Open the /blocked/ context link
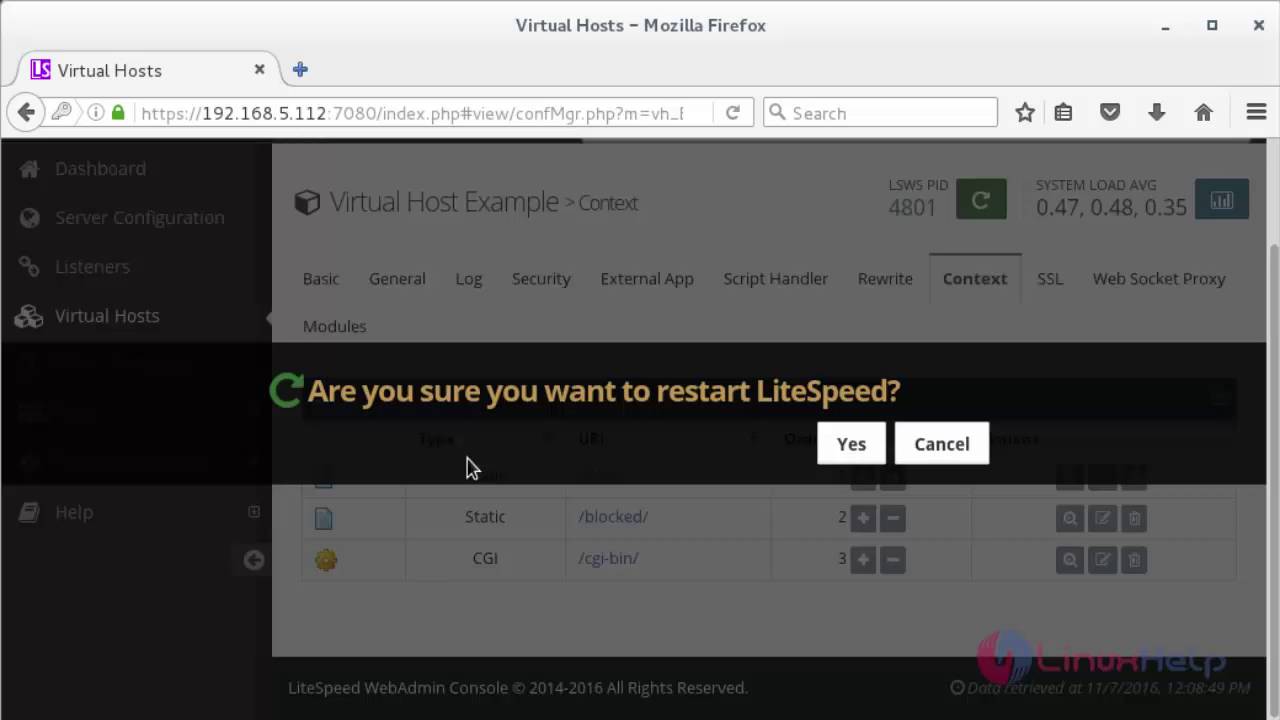Image resolution: width=1280 pixels, height=720 pixels. (613, 517)
